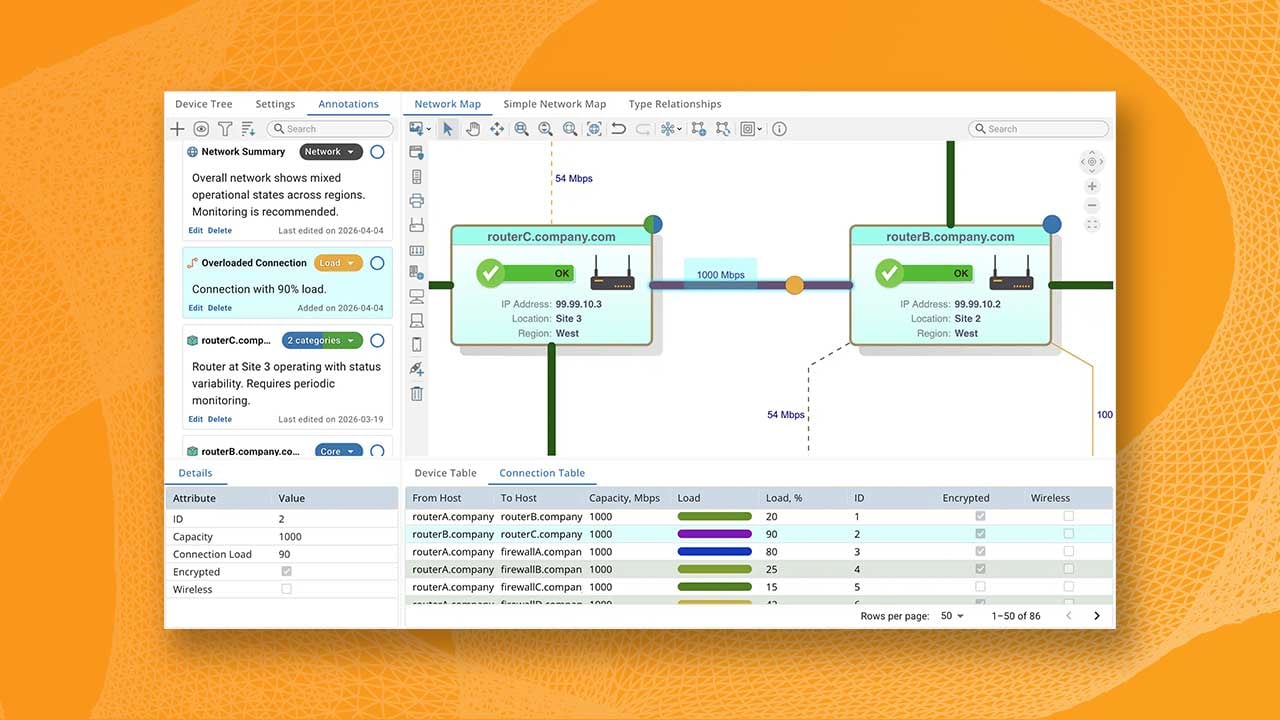The height and width of the screenshot is (720, 1280).
Task: Click the annotations search field
Action: (330, 129)
